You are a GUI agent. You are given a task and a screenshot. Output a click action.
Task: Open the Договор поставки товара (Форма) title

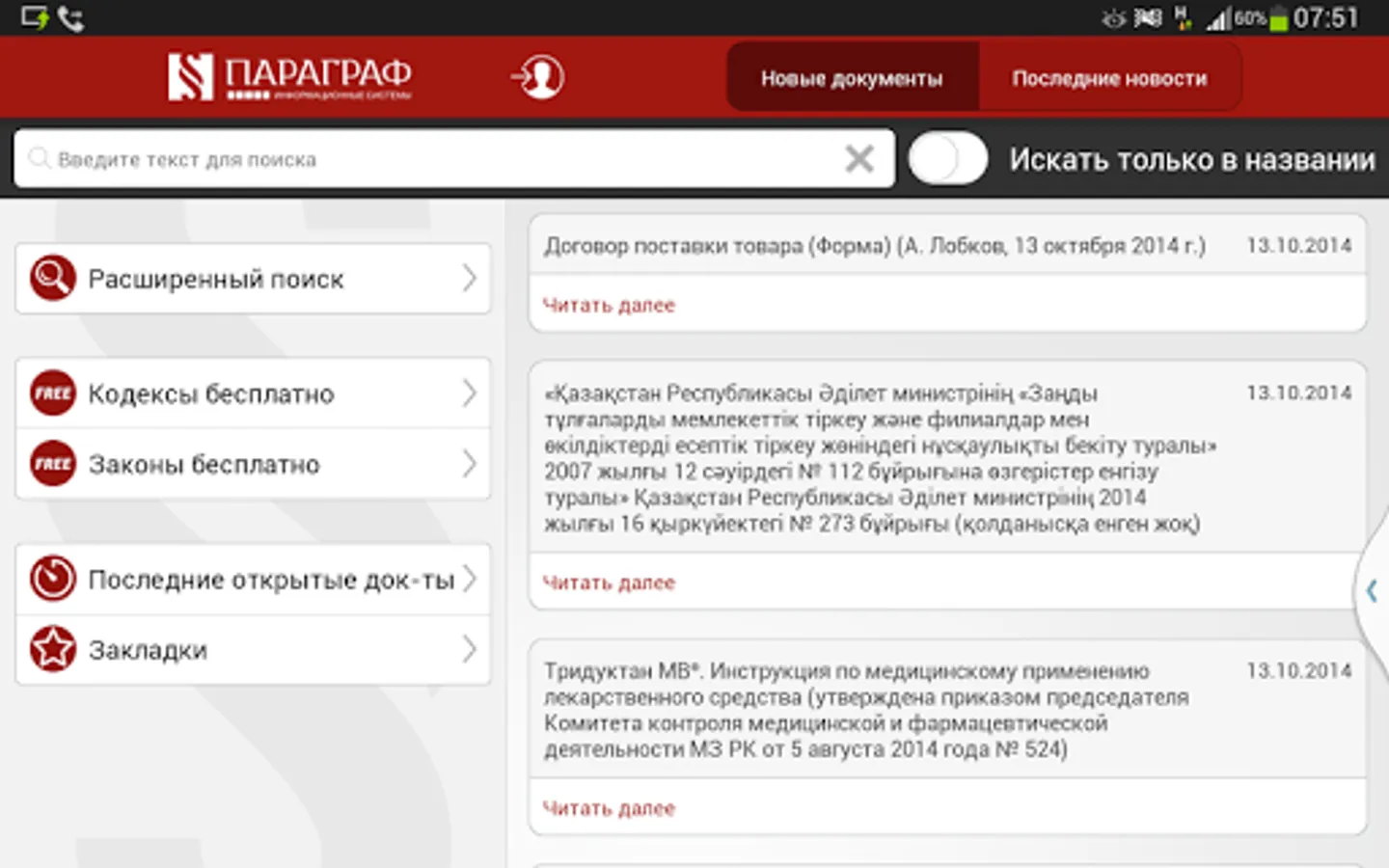875,246
